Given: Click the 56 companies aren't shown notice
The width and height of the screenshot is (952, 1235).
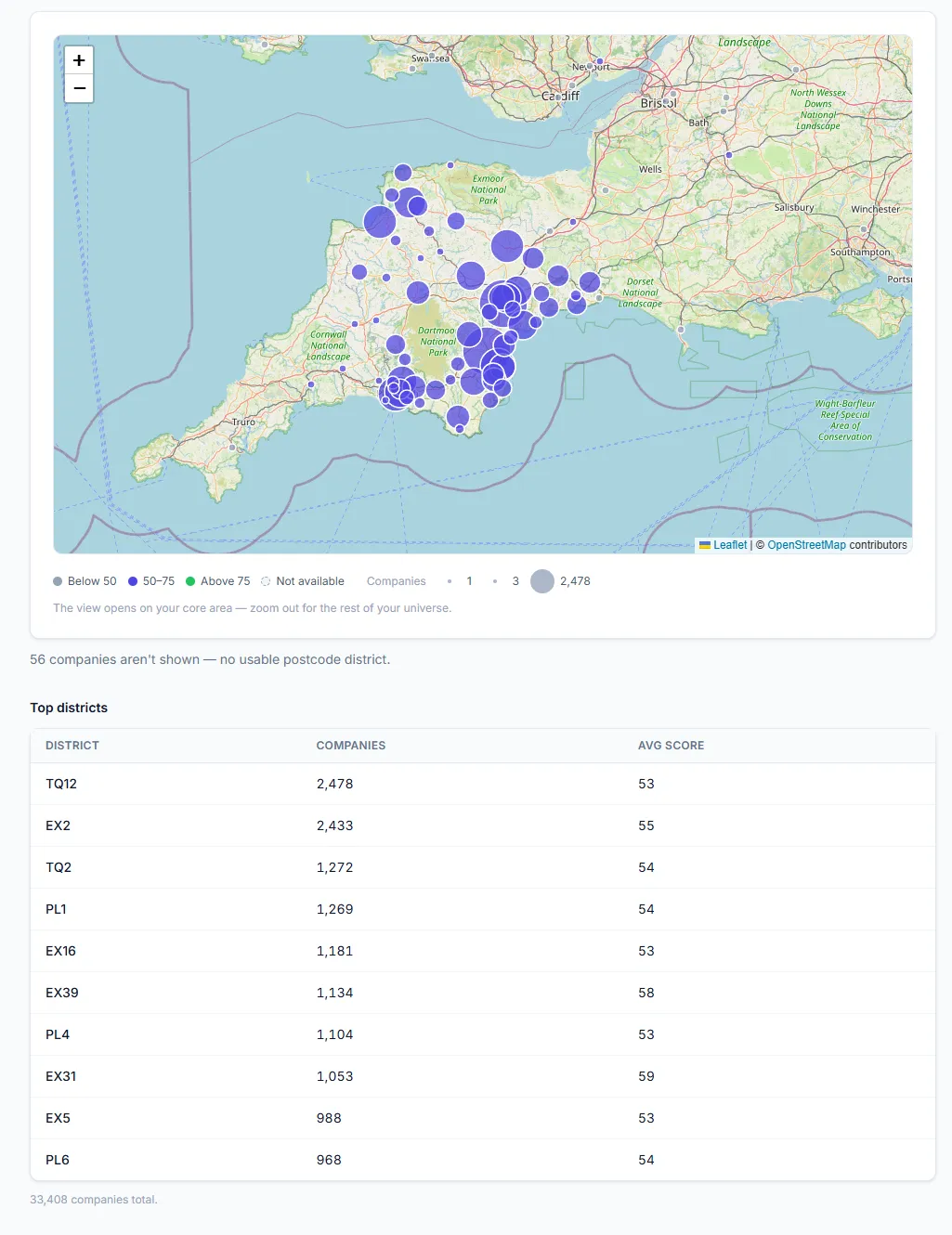Looking at the screenshot, I should [x=210, y=659].
